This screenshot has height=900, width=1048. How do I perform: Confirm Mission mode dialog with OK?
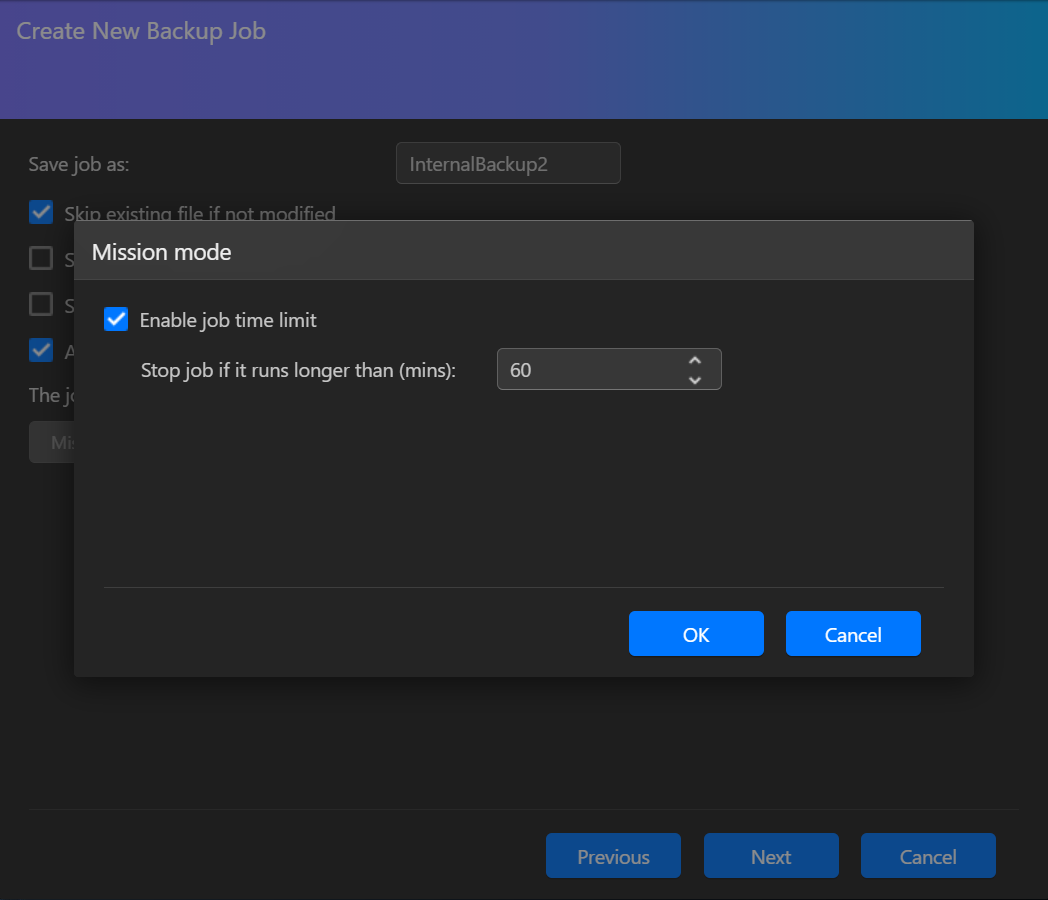tap(696, 635)
